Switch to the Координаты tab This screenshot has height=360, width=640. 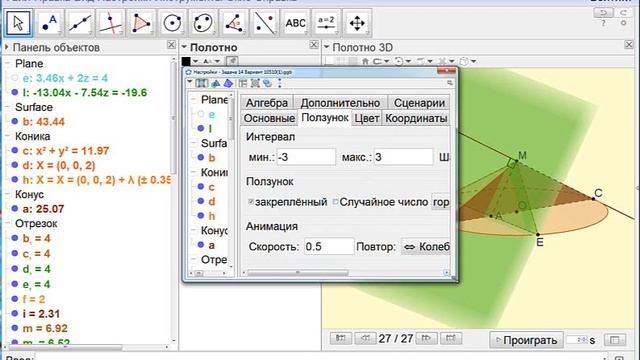coord(416,118)
